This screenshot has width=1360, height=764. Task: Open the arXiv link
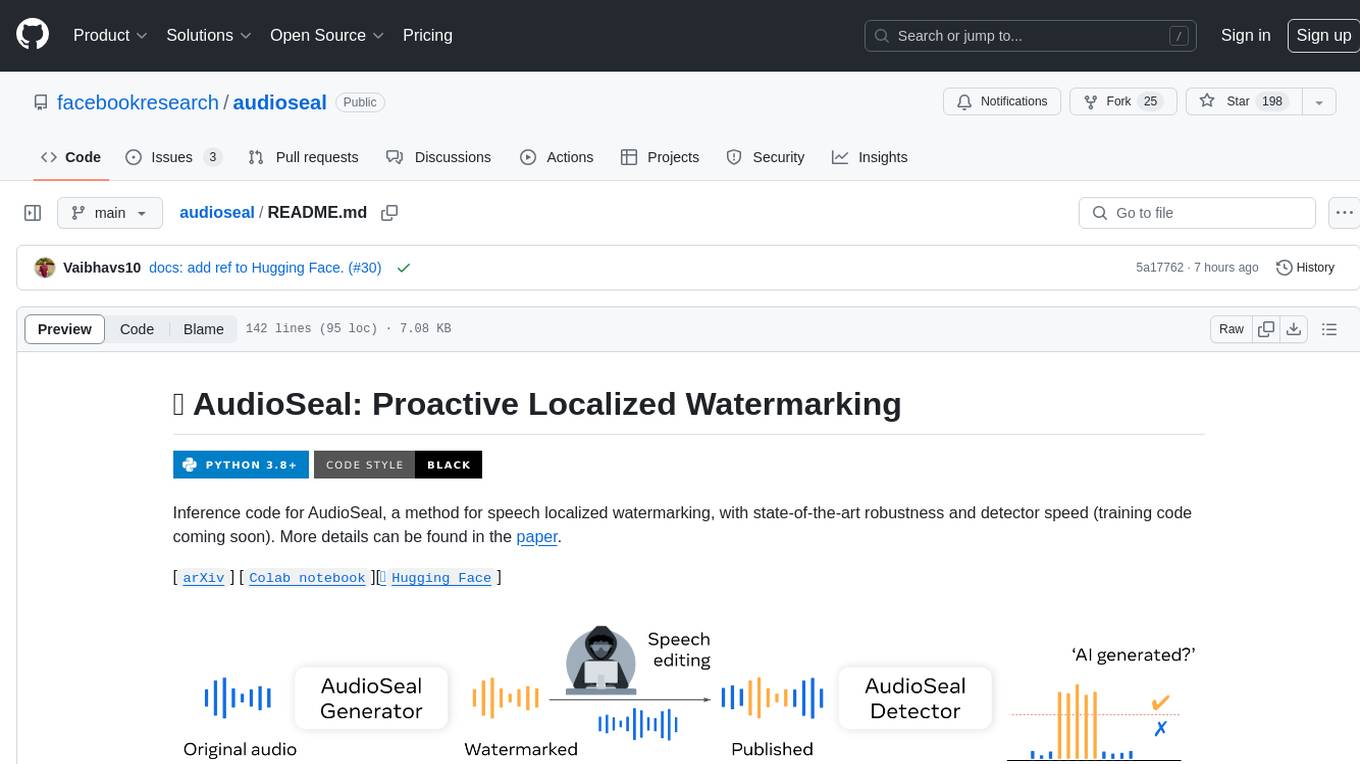[204, 577]
